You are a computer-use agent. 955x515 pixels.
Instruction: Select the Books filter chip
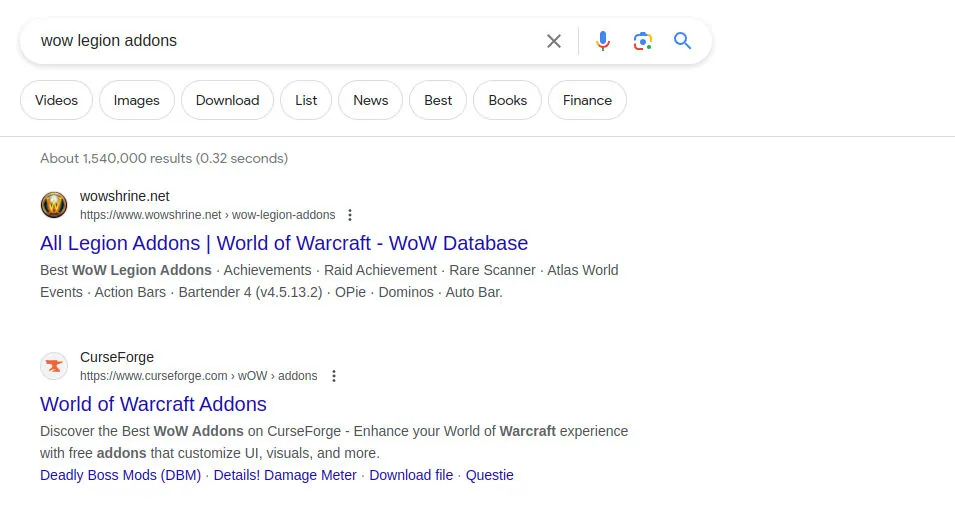coord(507,100)
